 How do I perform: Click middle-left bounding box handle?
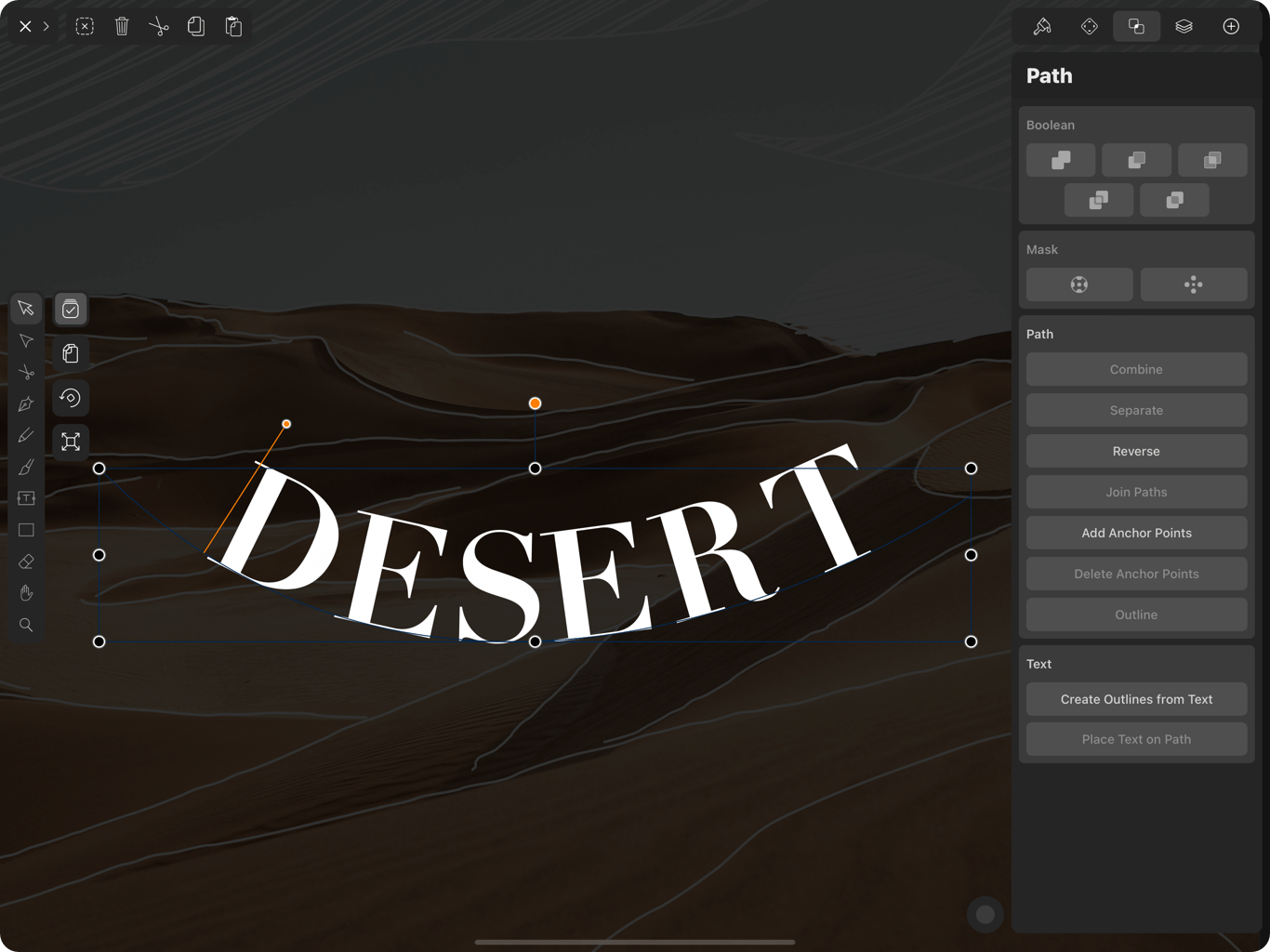pos(99,555)
